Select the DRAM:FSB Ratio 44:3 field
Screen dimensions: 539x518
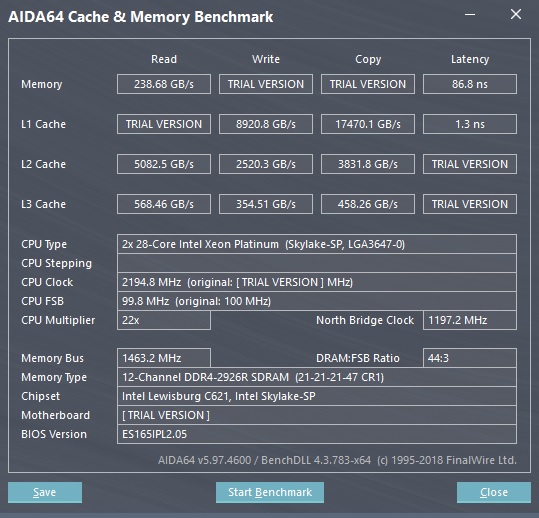pos(470,358)
